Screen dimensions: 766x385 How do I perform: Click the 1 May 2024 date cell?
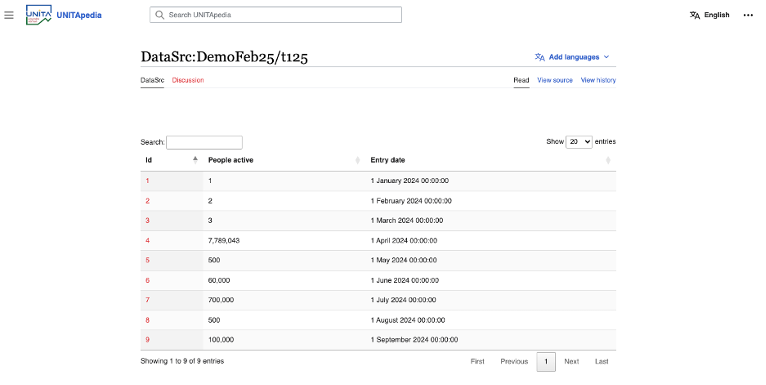tap(490, 260)
